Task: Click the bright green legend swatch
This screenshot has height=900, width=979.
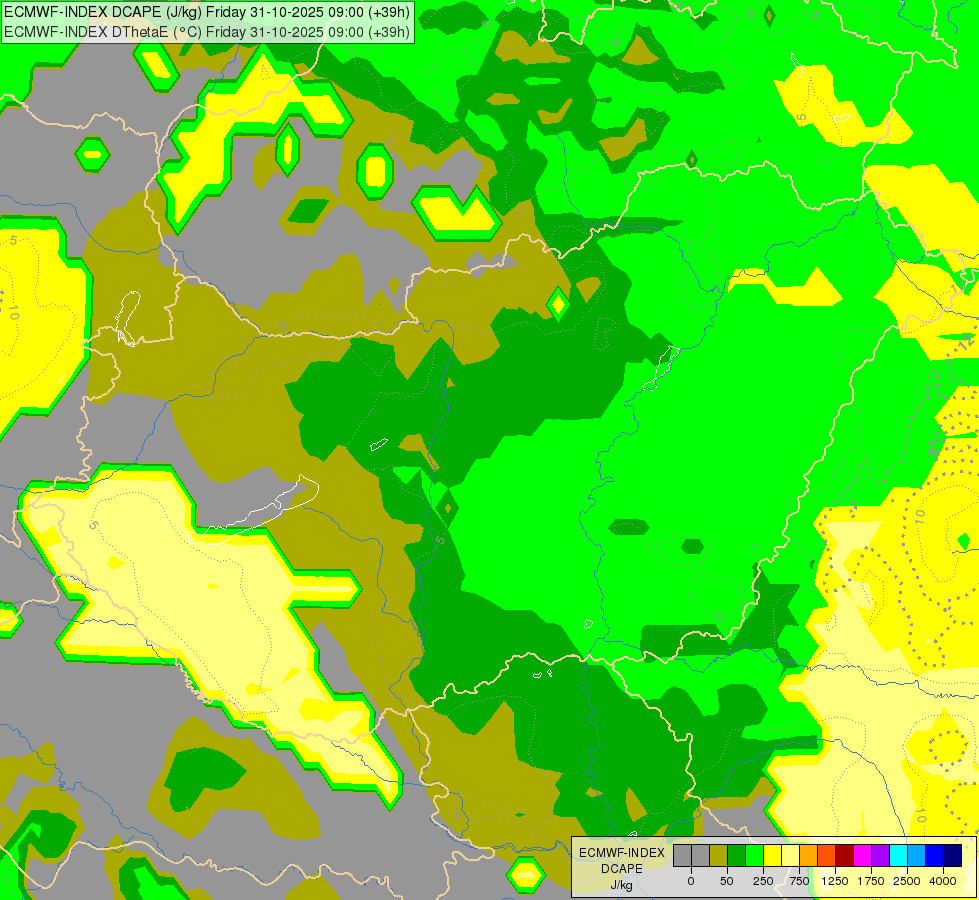Action: (755, 855)
